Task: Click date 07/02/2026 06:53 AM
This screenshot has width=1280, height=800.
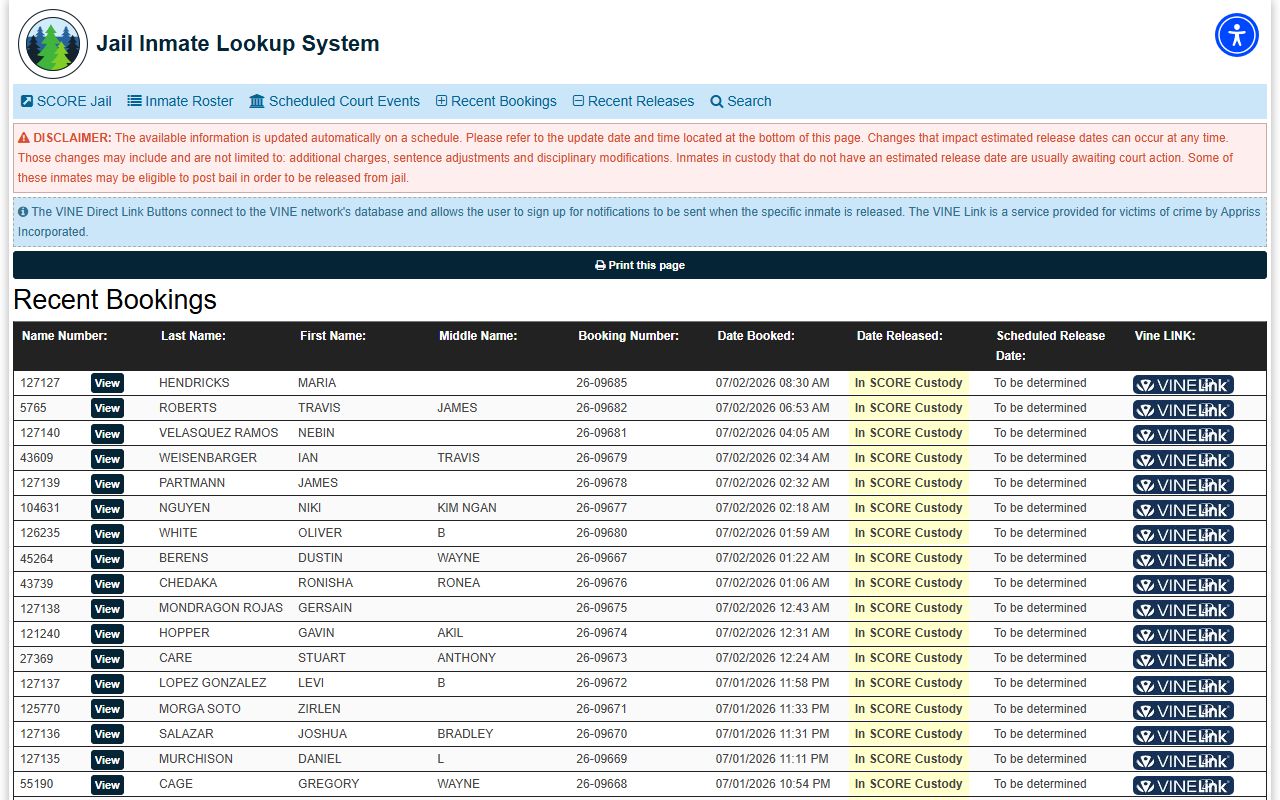Action: tap(772, 408)
